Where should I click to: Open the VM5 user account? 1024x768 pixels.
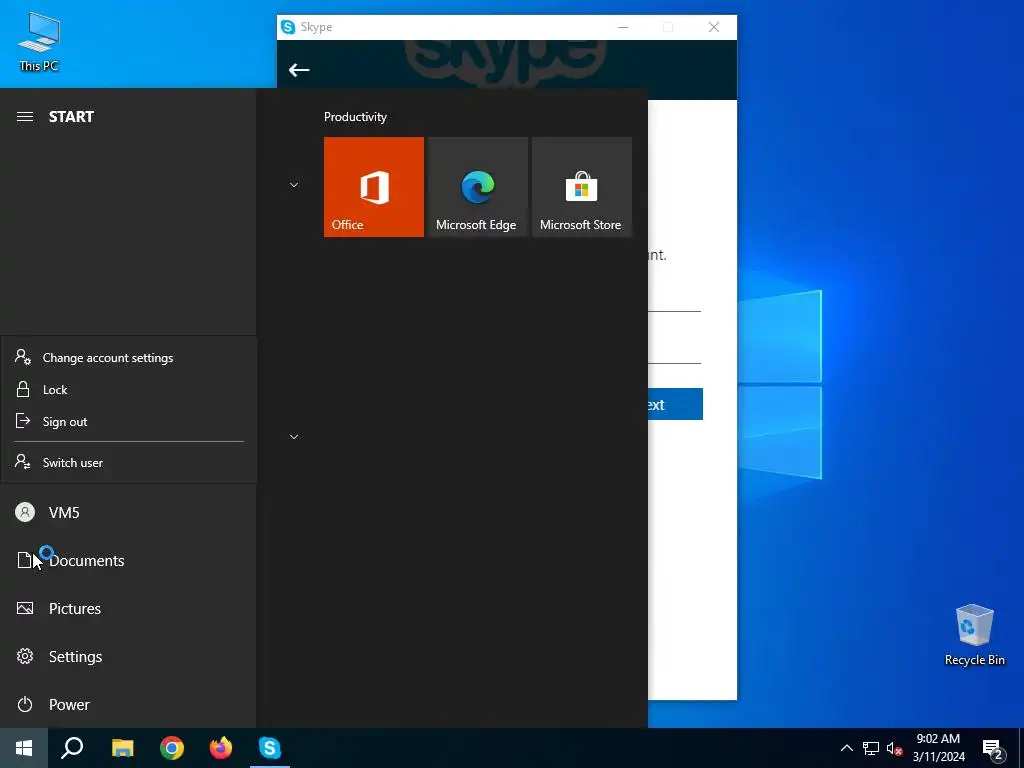click(x=129, y=513)
